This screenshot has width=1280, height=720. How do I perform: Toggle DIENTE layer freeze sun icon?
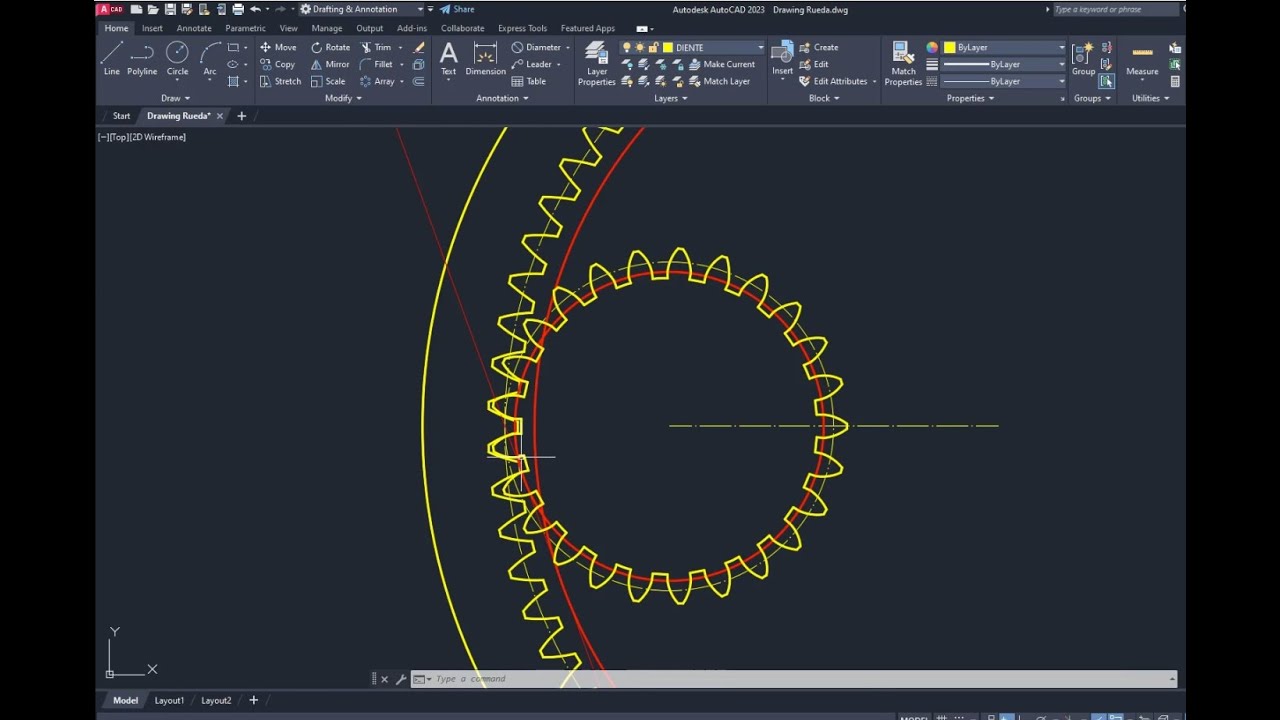point(640,47)
